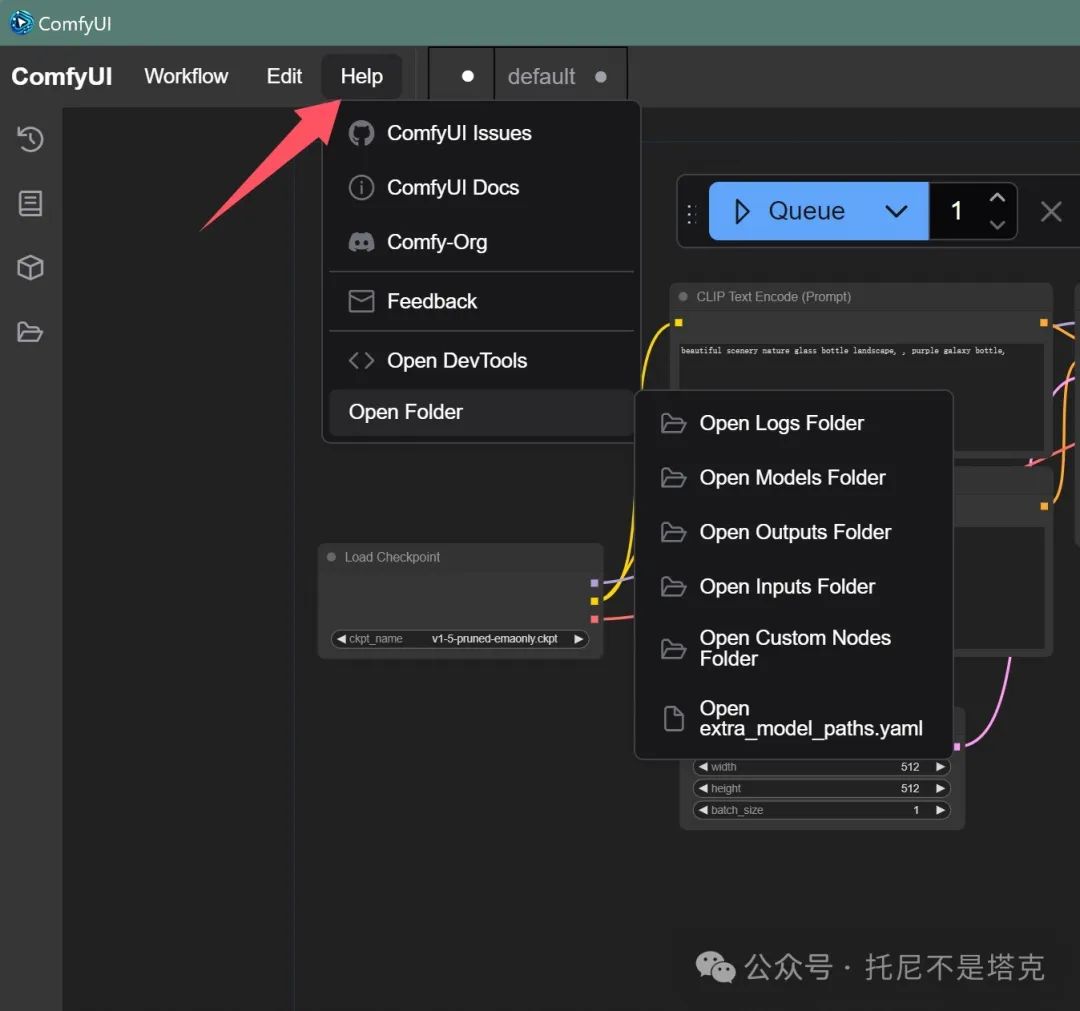The width and height of the screenshot is (1080, 1011).
Task: Click Load Checkpoint yellow CLIP output slot
Action: point(594,601)
